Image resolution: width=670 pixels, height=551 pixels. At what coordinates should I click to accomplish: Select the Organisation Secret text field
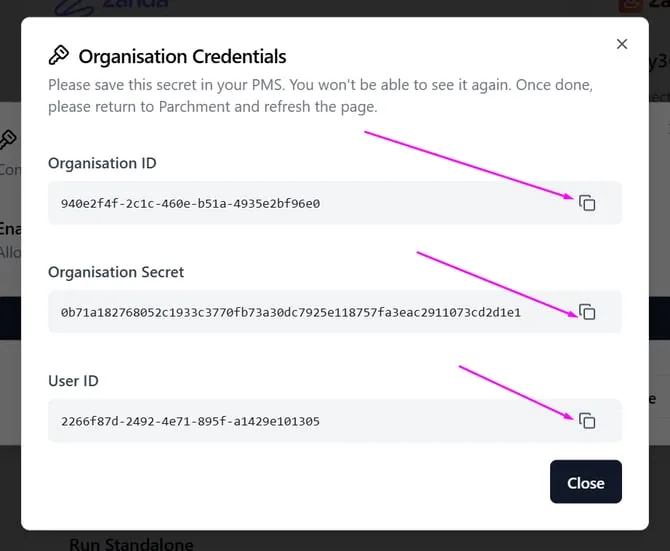coord(335,312)
